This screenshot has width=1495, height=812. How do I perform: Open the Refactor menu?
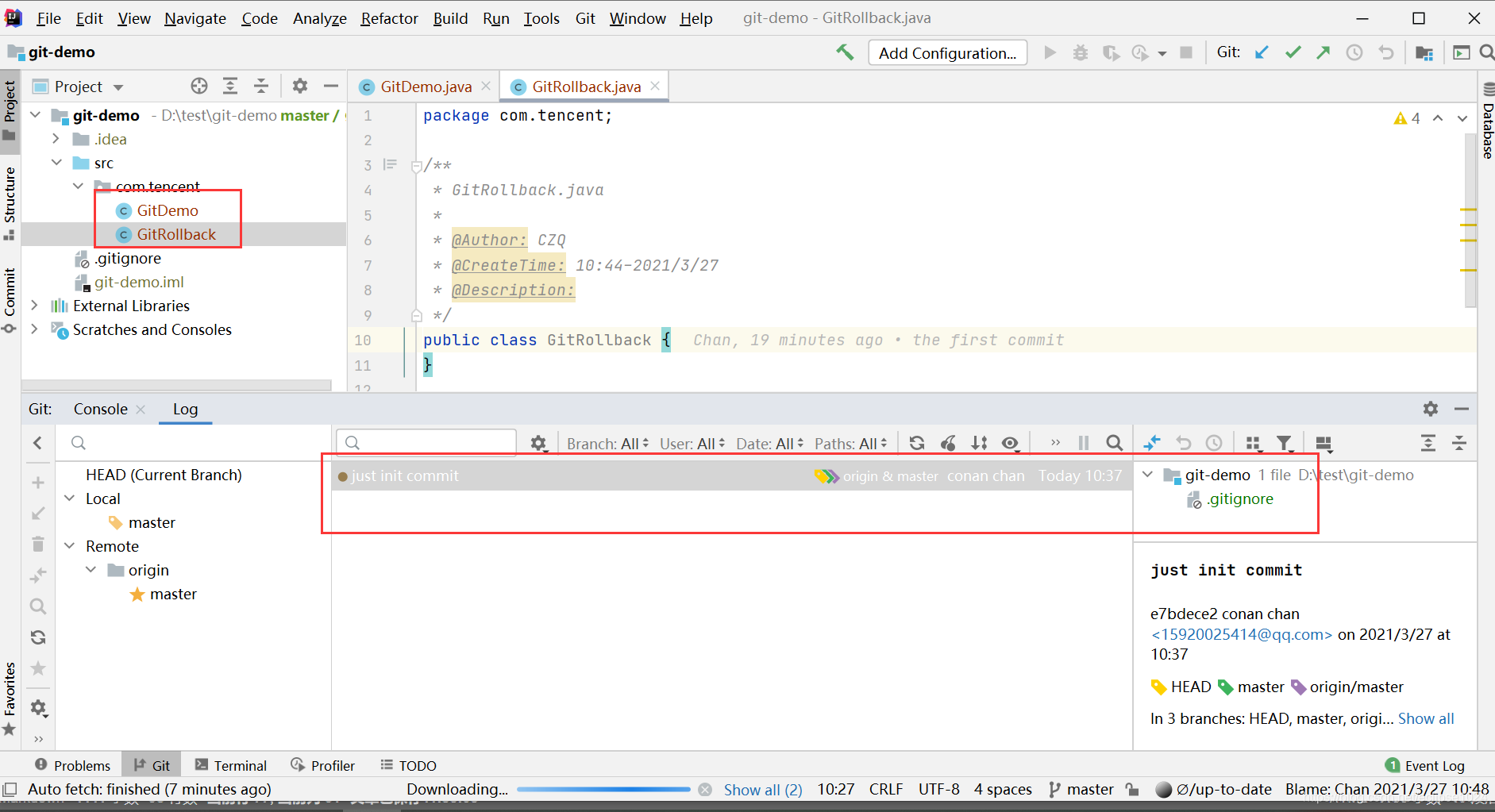coord(389,18)
